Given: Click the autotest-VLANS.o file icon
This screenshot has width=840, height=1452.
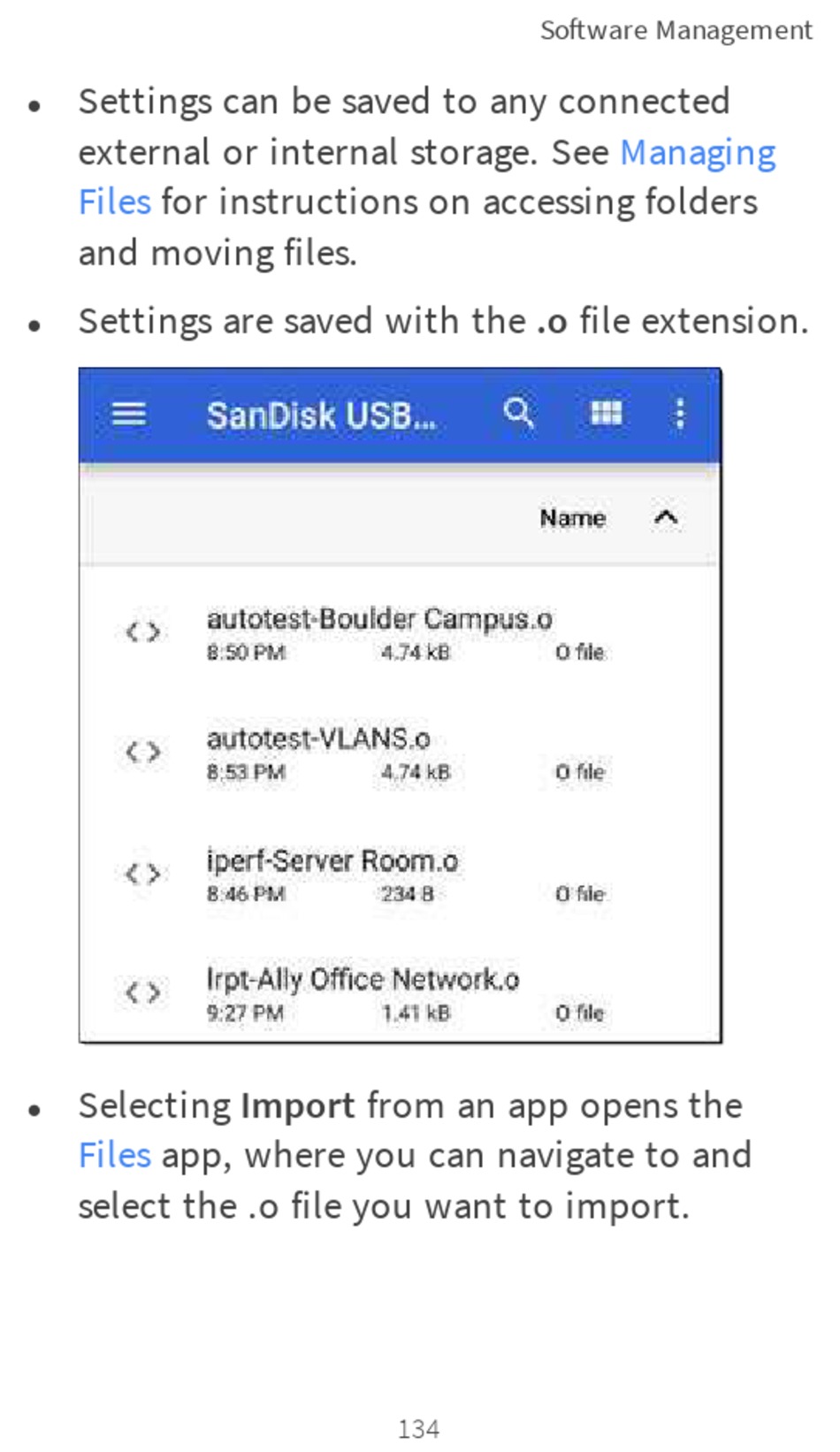Looking at the screenshot, I should (142, 753).
